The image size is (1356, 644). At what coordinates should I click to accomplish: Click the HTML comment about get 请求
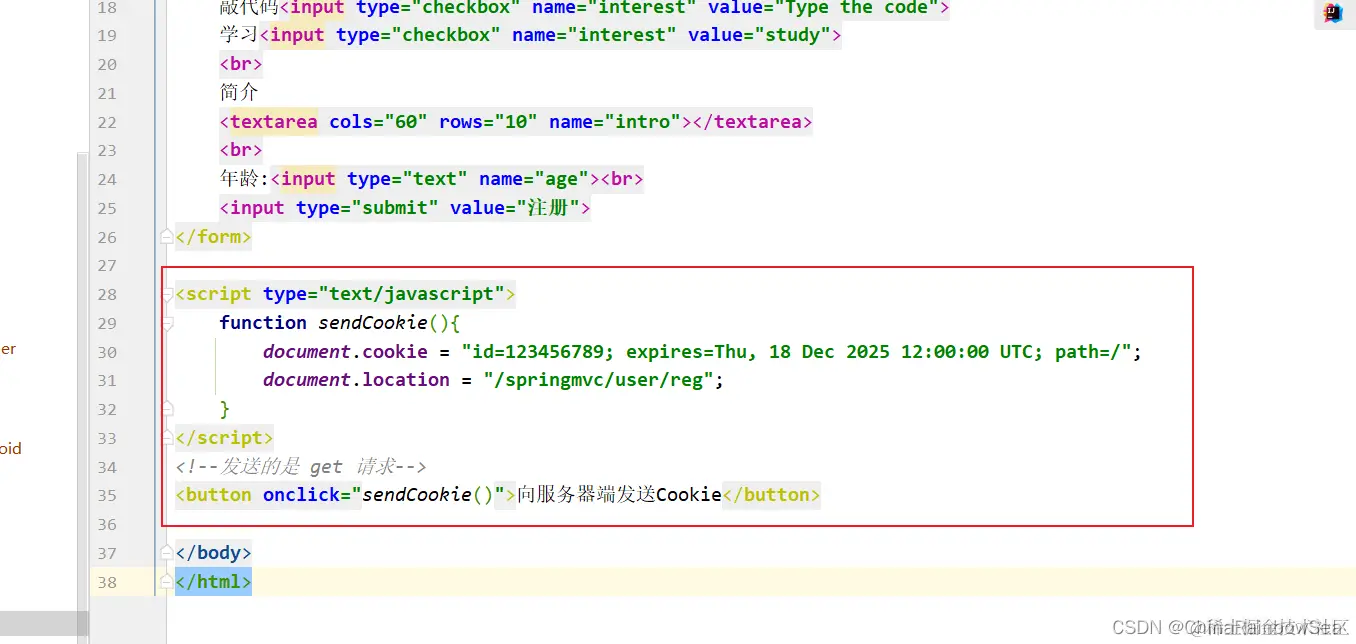click(301, 467)
